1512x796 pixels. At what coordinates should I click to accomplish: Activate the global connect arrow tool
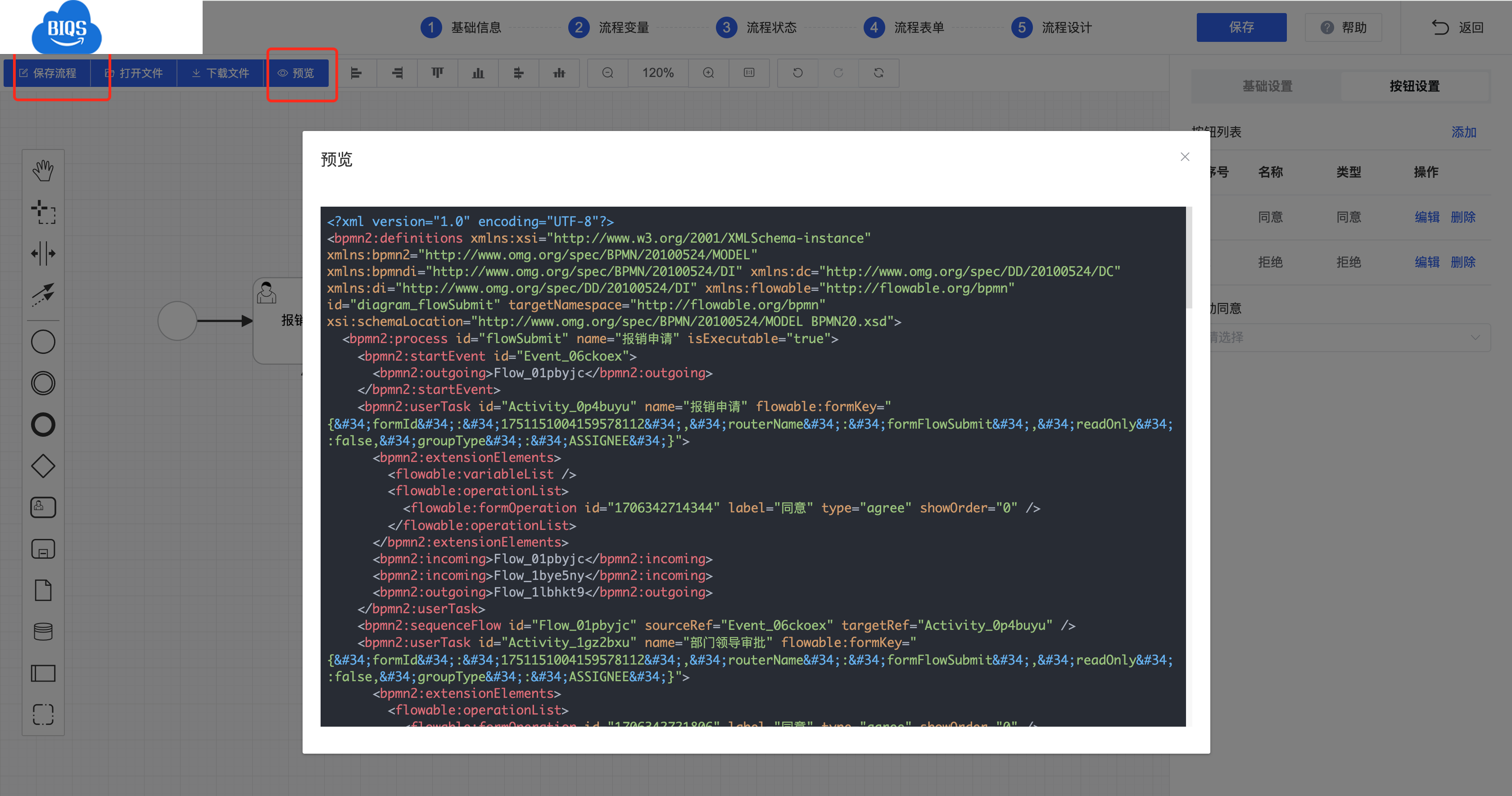pos(43,295)
